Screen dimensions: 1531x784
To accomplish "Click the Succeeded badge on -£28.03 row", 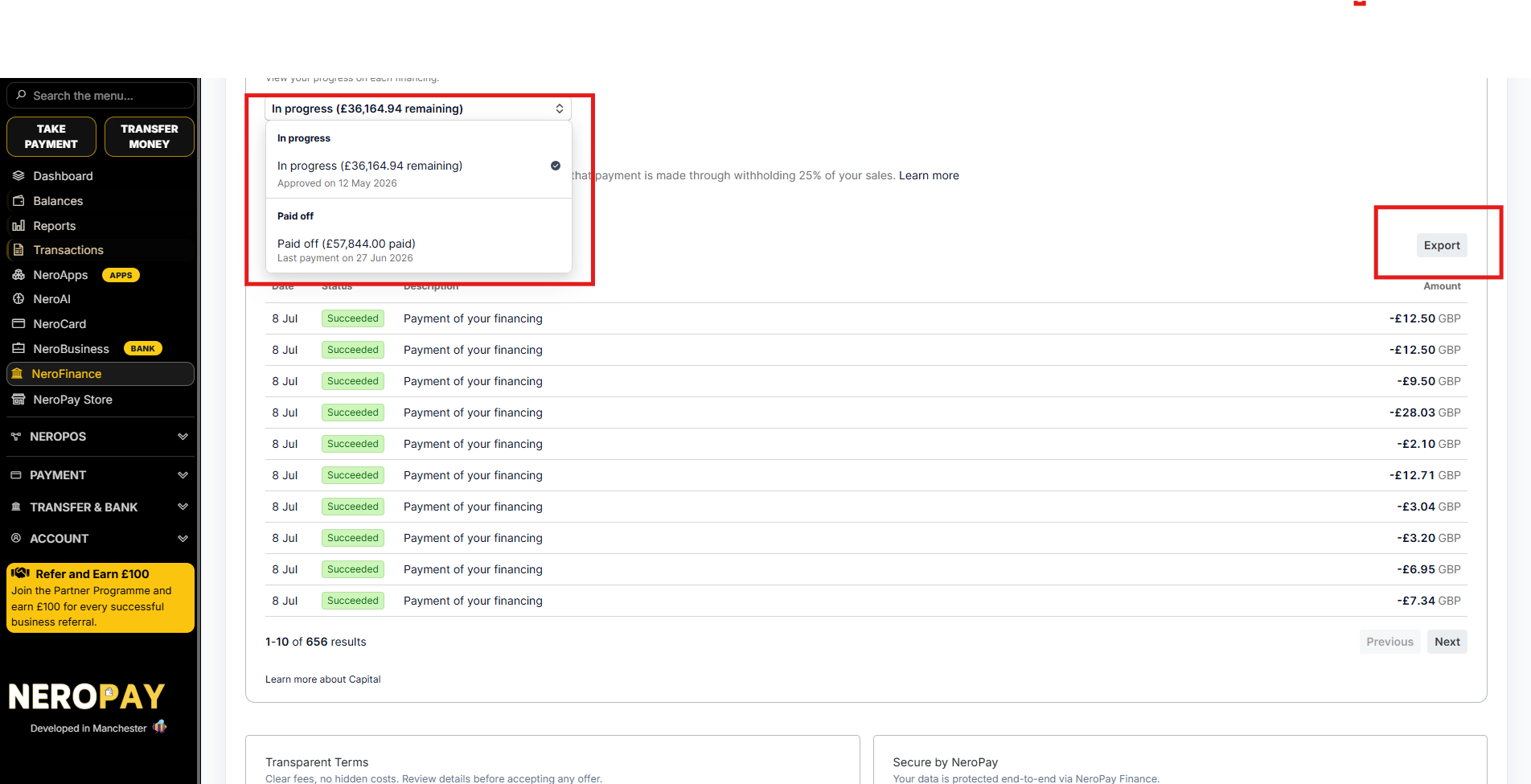I will (353, 413).
